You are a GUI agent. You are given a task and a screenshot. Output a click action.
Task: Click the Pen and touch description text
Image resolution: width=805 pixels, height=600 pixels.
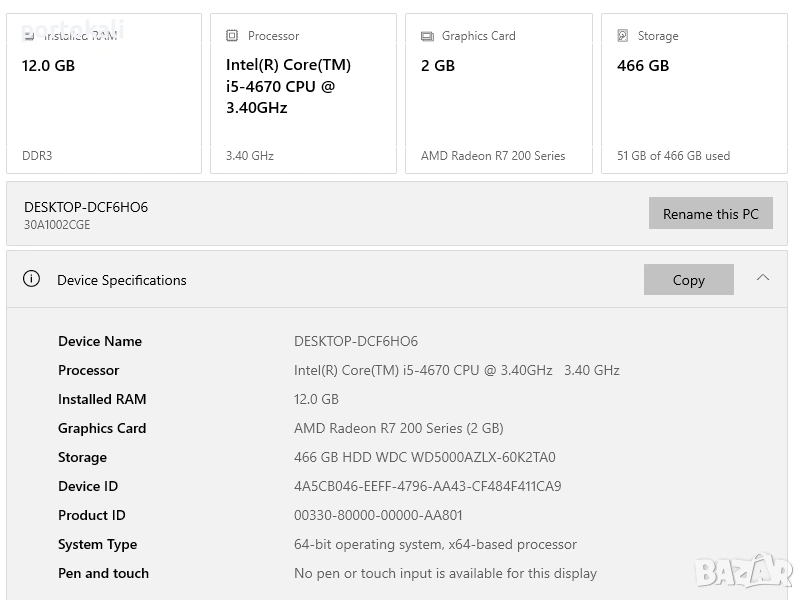[x=445, y=573]
